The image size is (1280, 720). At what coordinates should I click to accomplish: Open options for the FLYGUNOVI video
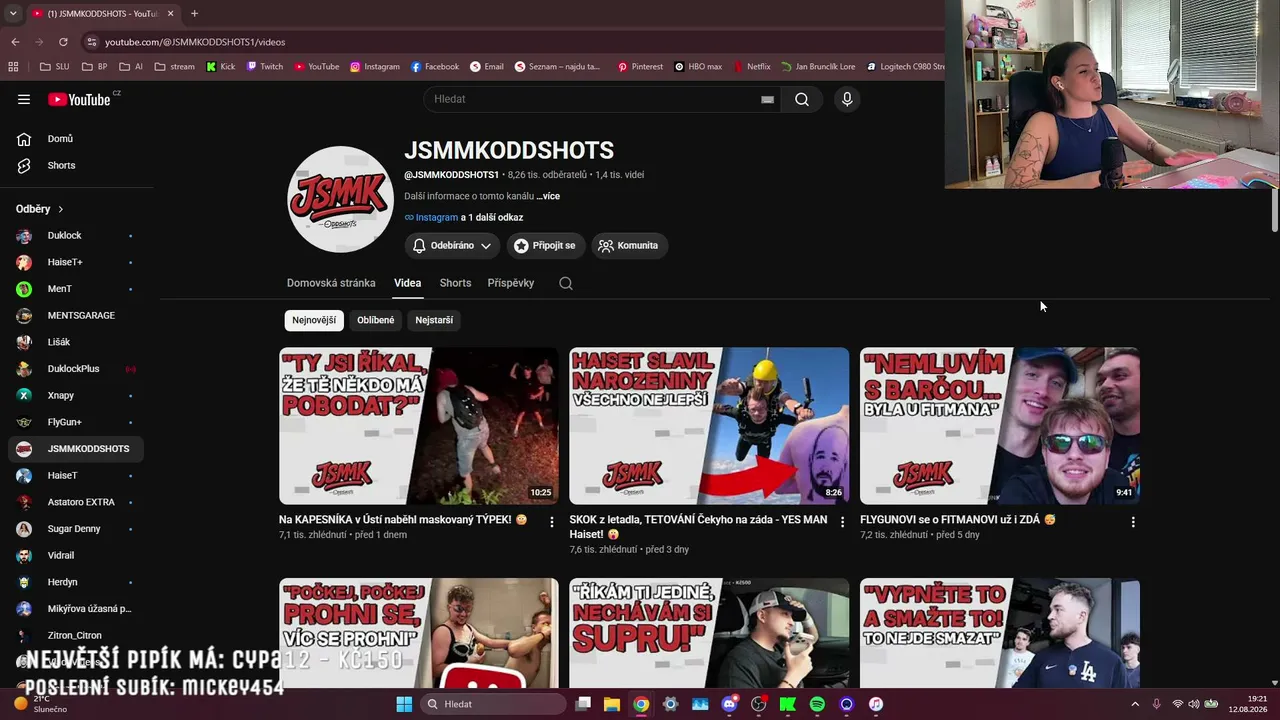[x=1133, y=522]
